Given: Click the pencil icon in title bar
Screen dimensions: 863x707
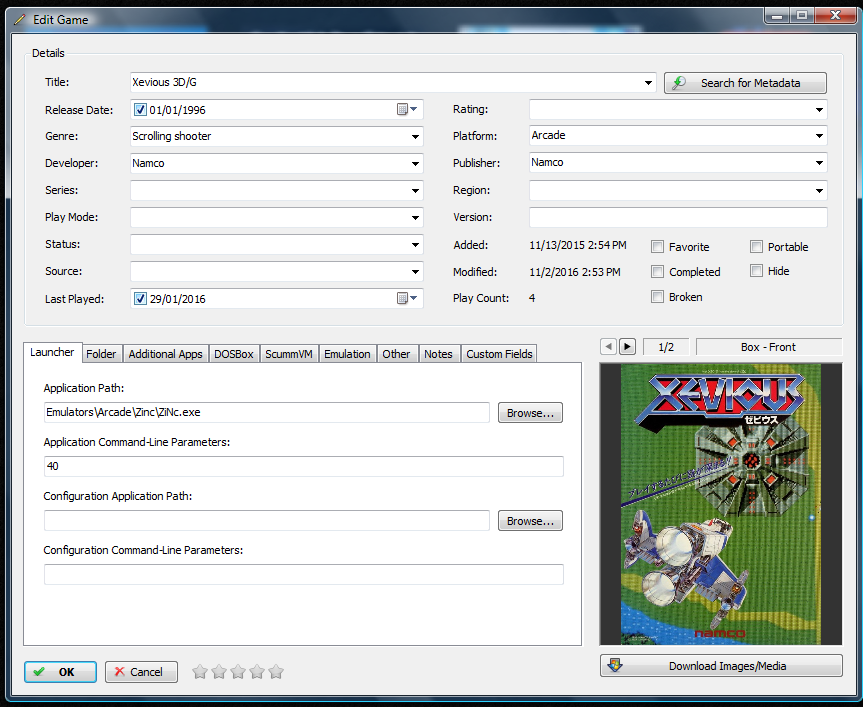Looking at the screenshot, I should pos(19,20).
